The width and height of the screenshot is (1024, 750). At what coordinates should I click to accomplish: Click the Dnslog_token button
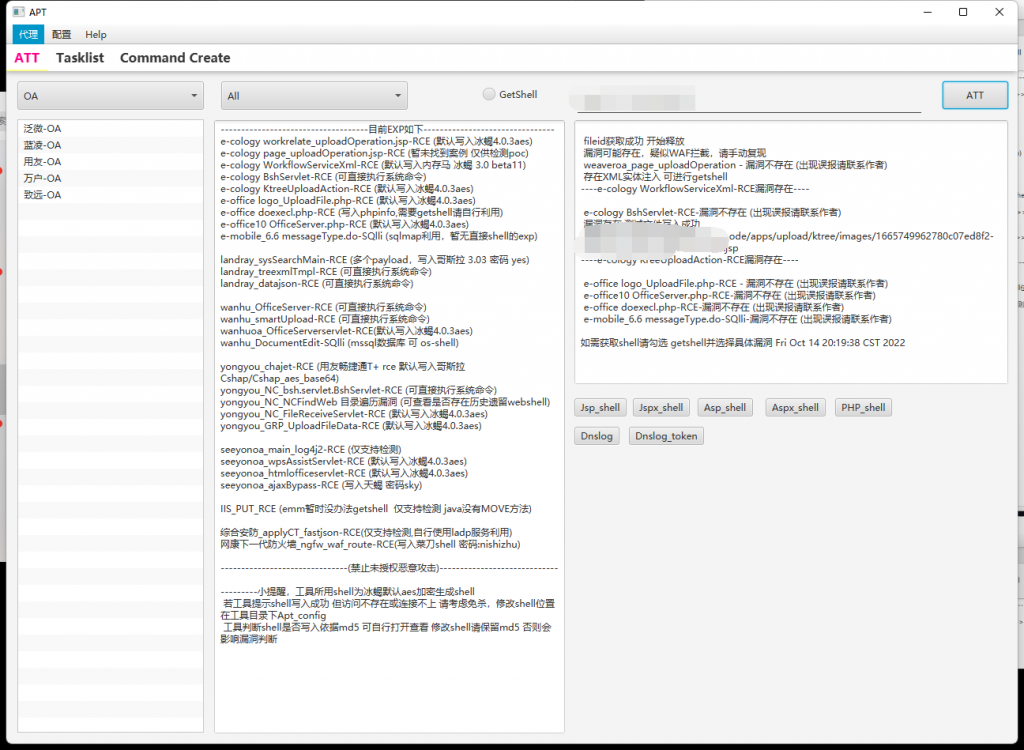pyautogui.click(x=666, y=436)
